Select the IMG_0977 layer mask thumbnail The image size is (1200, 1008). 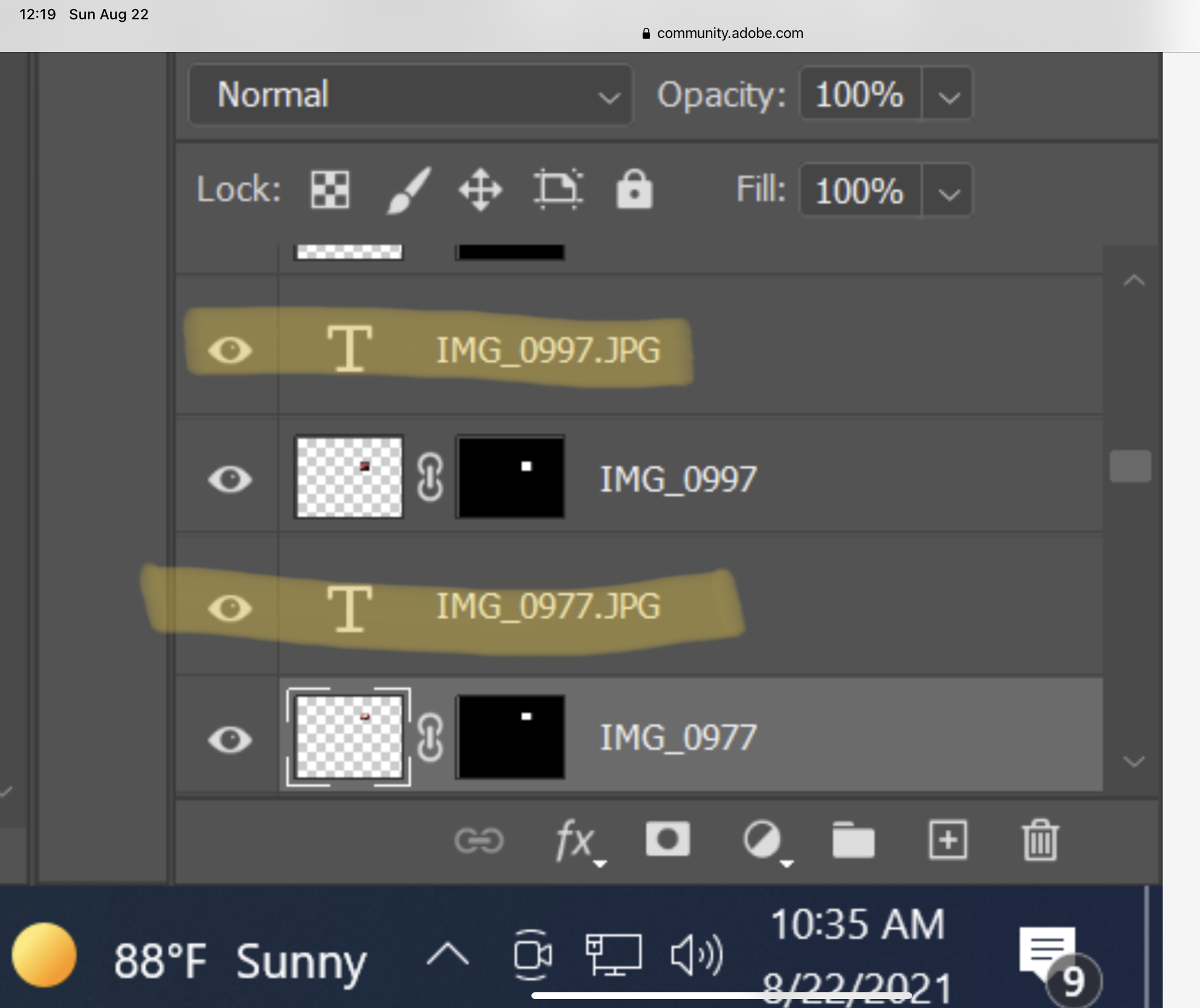(511, 737)
